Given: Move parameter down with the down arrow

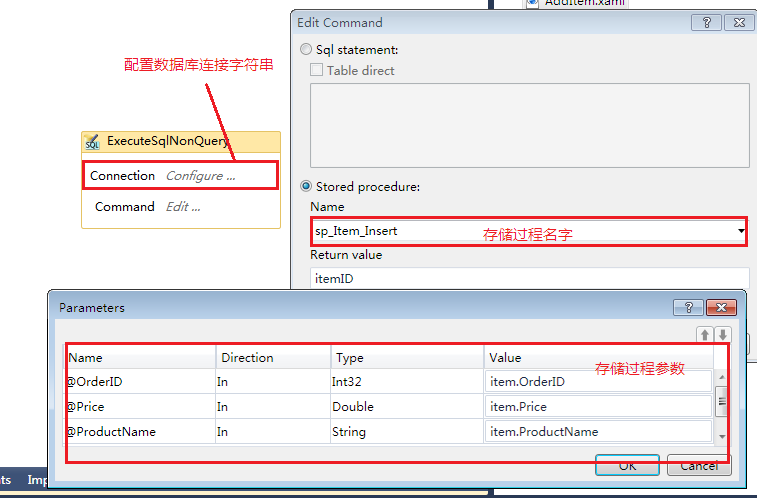Looking at the screenshot, I should click(723, 334).
